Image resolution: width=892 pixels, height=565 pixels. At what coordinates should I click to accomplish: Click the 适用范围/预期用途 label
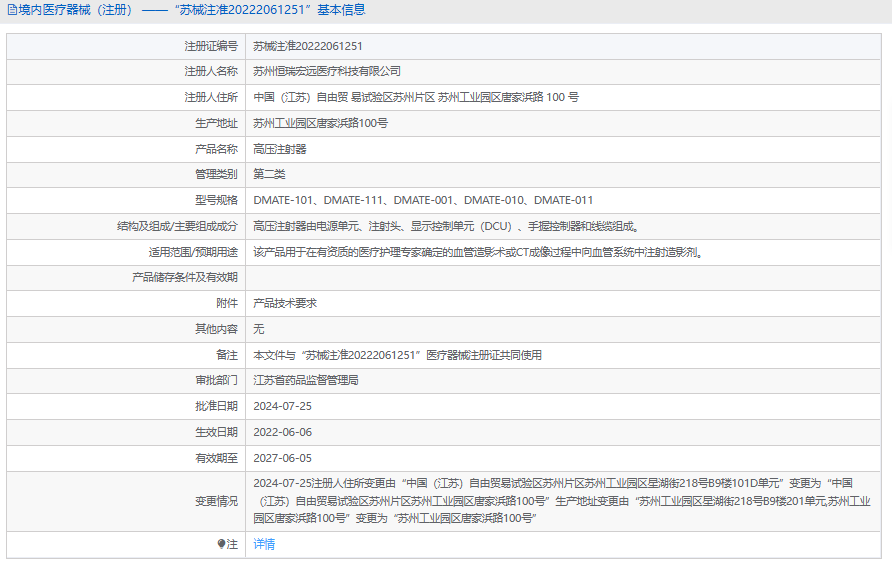(193, 252)
